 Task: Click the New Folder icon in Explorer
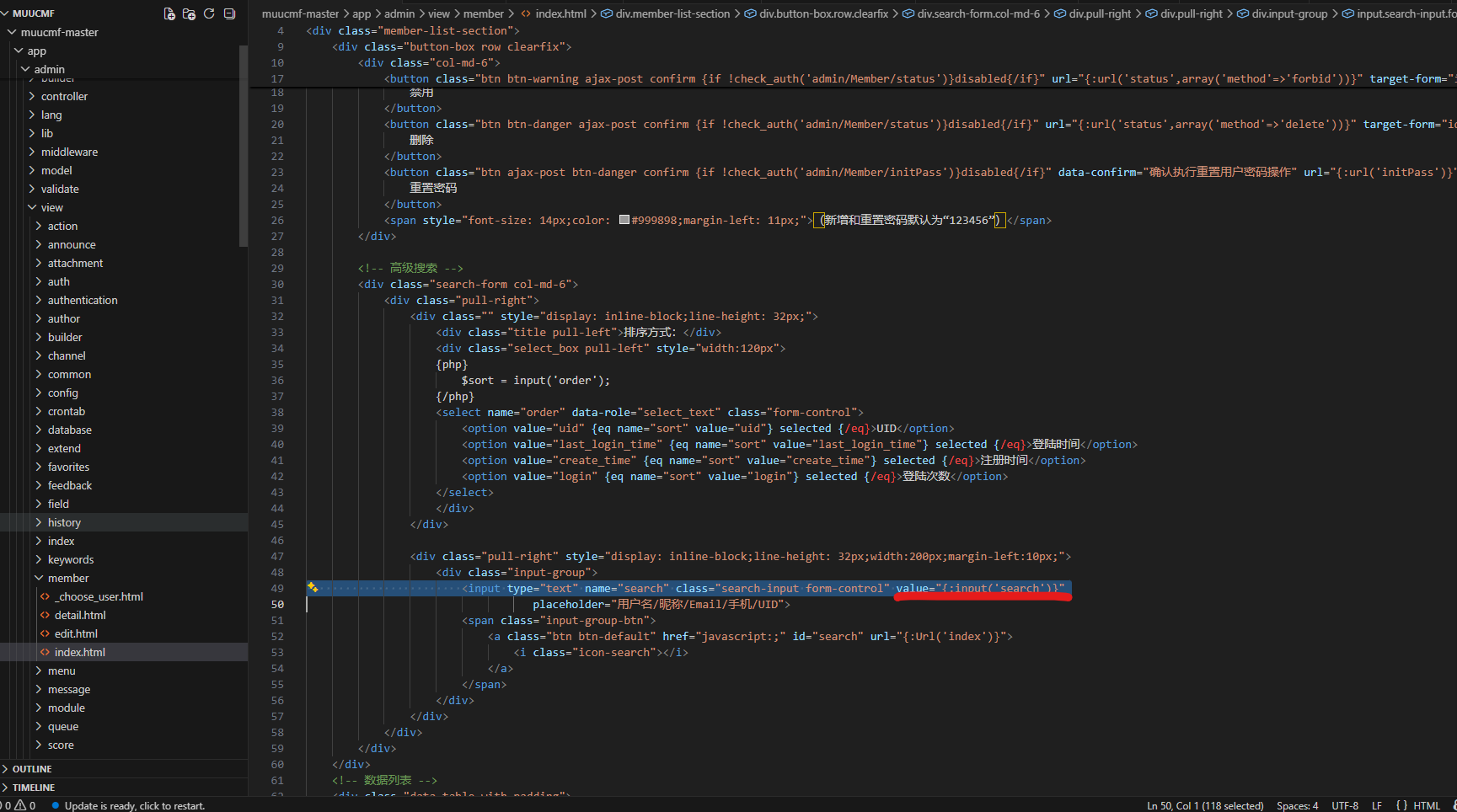189,13
